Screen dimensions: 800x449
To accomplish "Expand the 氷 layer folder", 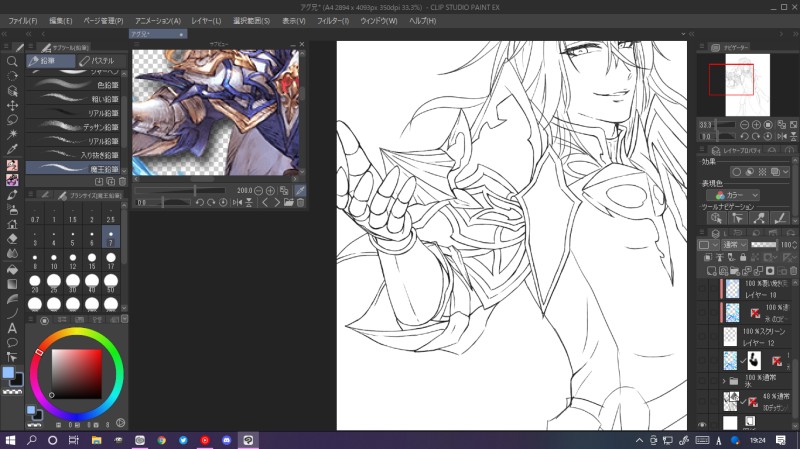I will coord(724,381).
